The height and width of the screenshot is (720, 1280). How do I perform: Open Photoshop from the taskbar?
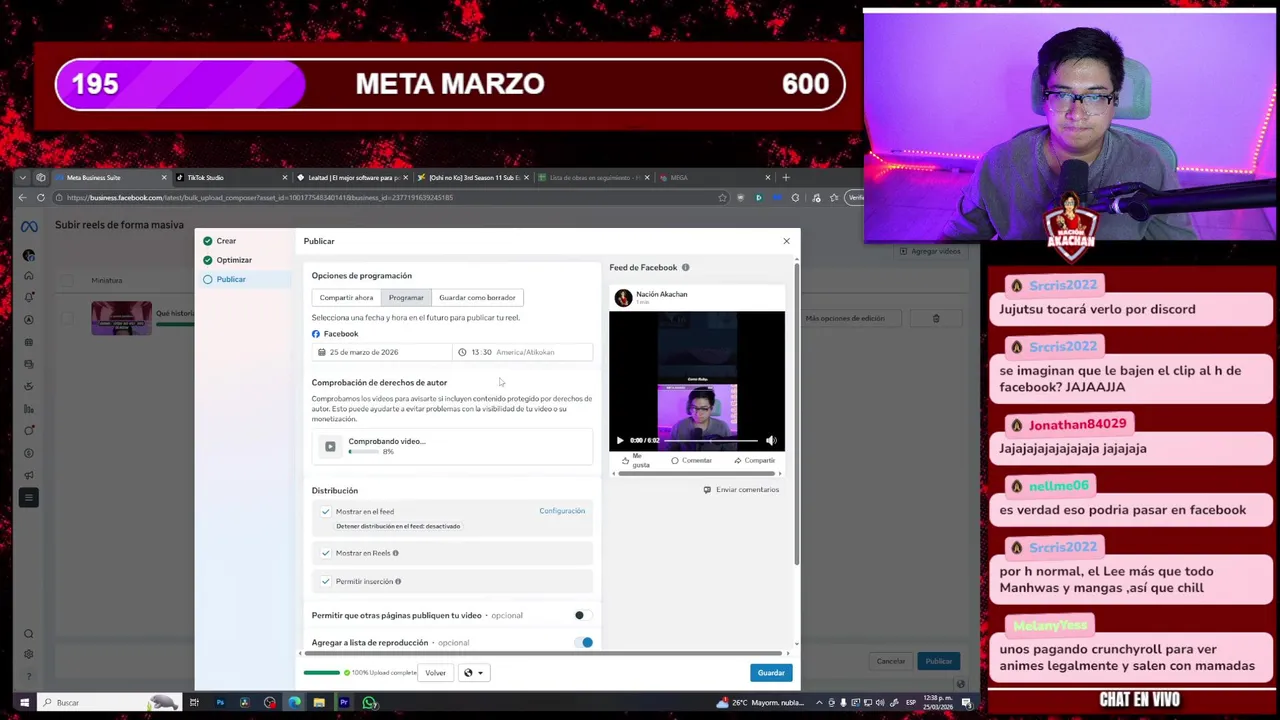[x=220, y=702]
